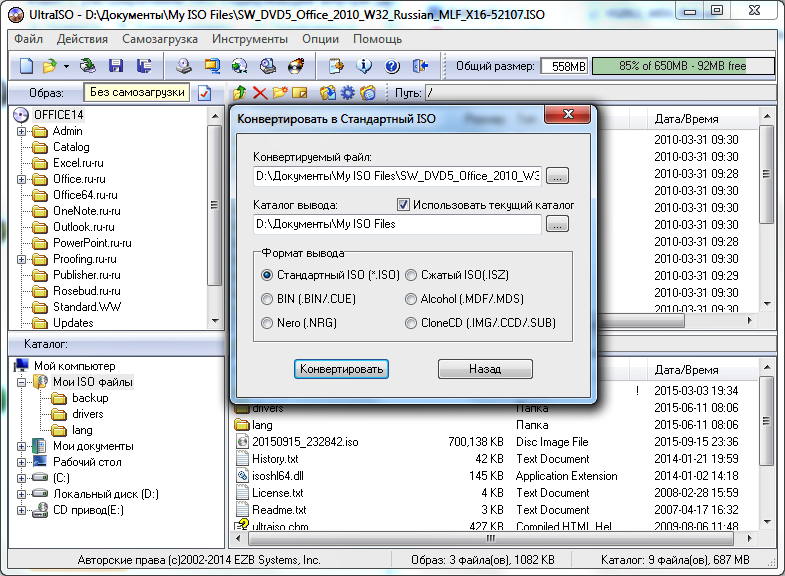This screenshot has width=785, height=576.
Task: Click the New Folder icon in image toolbar
Action: point(280,93)
